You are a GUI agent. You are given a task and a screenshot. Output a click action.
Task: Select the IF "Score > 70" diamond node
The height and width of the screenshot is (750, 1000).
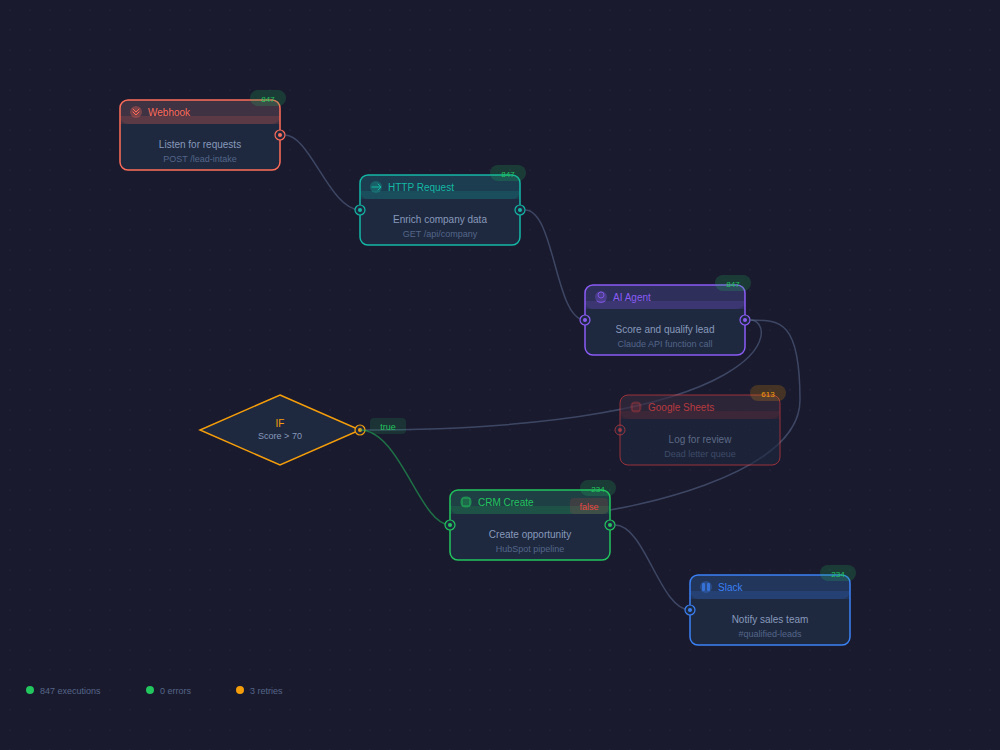[x=280, y=430]
